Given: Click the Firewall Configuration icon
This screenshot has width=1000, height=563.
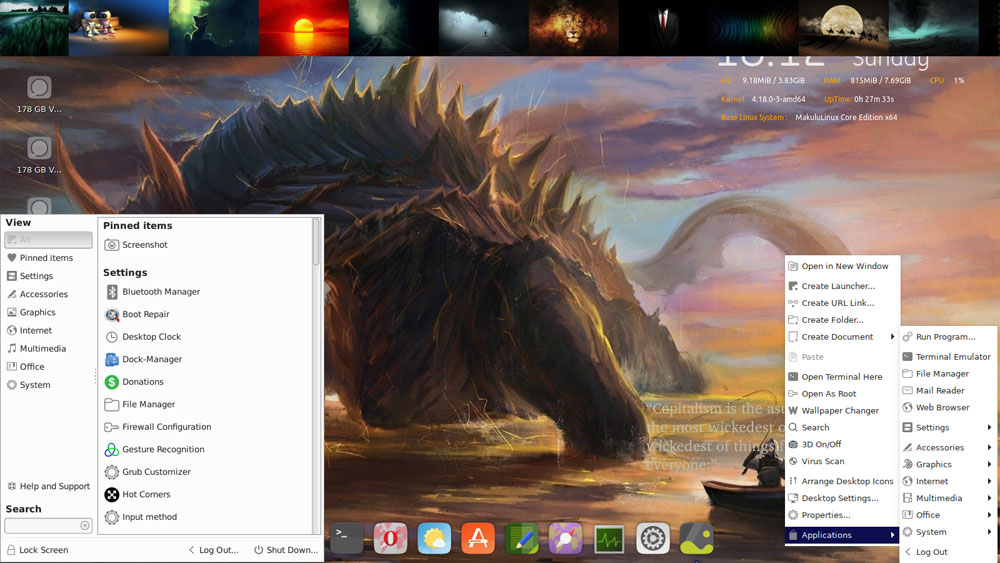Looking at the screenshot, I should [112, 427].
